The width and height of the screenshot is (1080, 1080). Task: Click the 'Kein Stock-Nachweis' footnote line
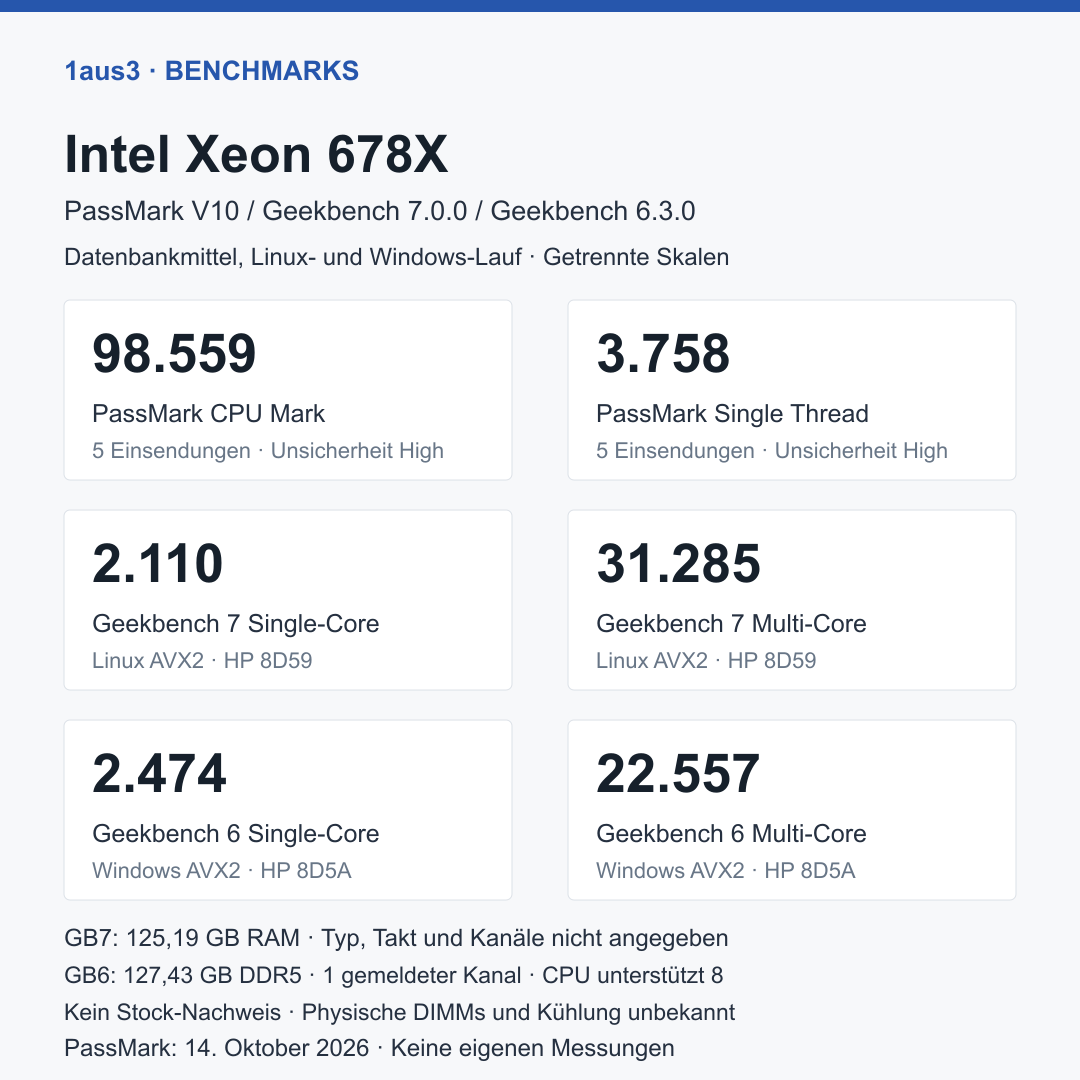399,1012
